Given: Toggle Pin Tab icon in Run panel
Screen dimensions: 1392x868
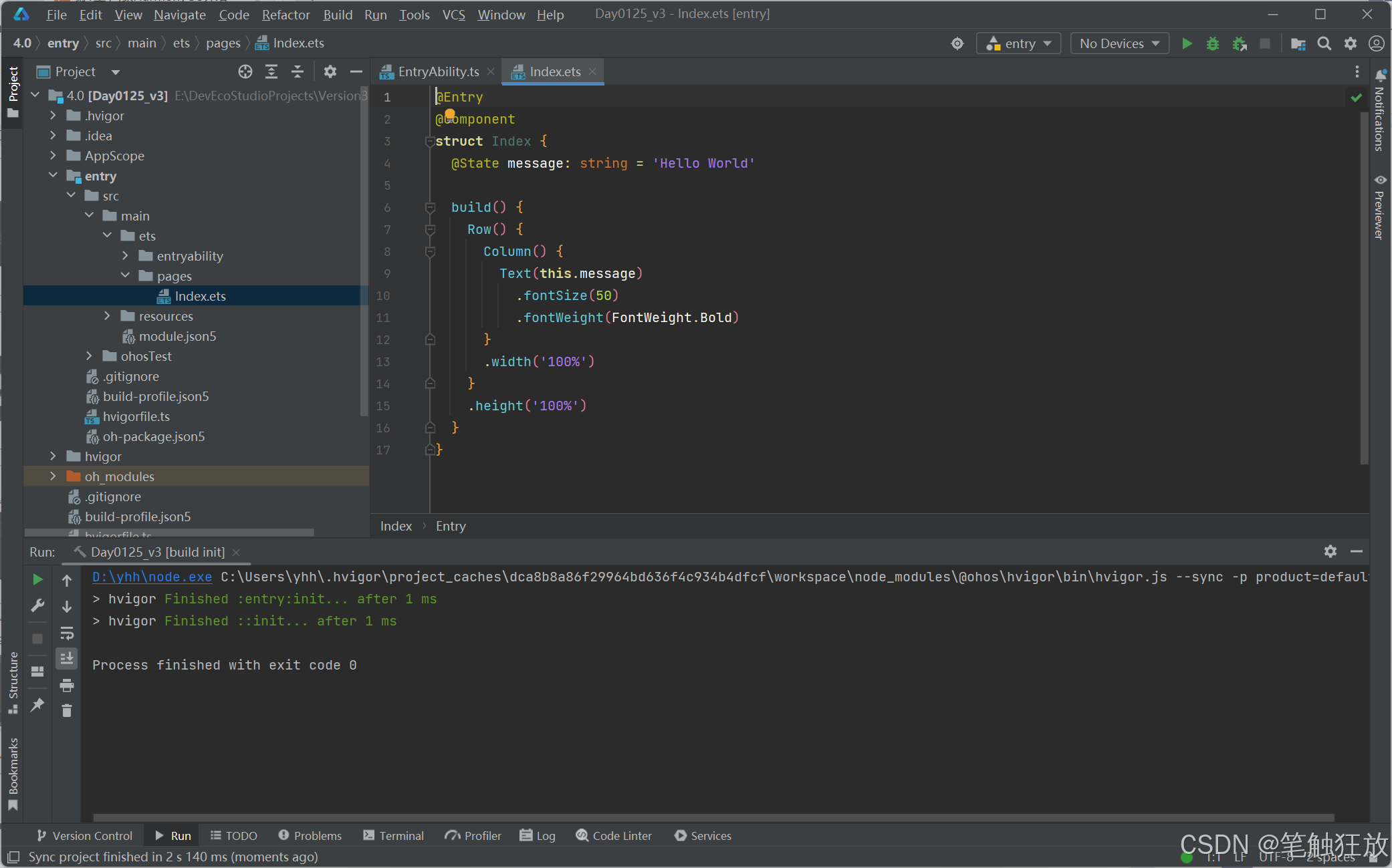Looking at the screenshot, I should pos(38,704).
